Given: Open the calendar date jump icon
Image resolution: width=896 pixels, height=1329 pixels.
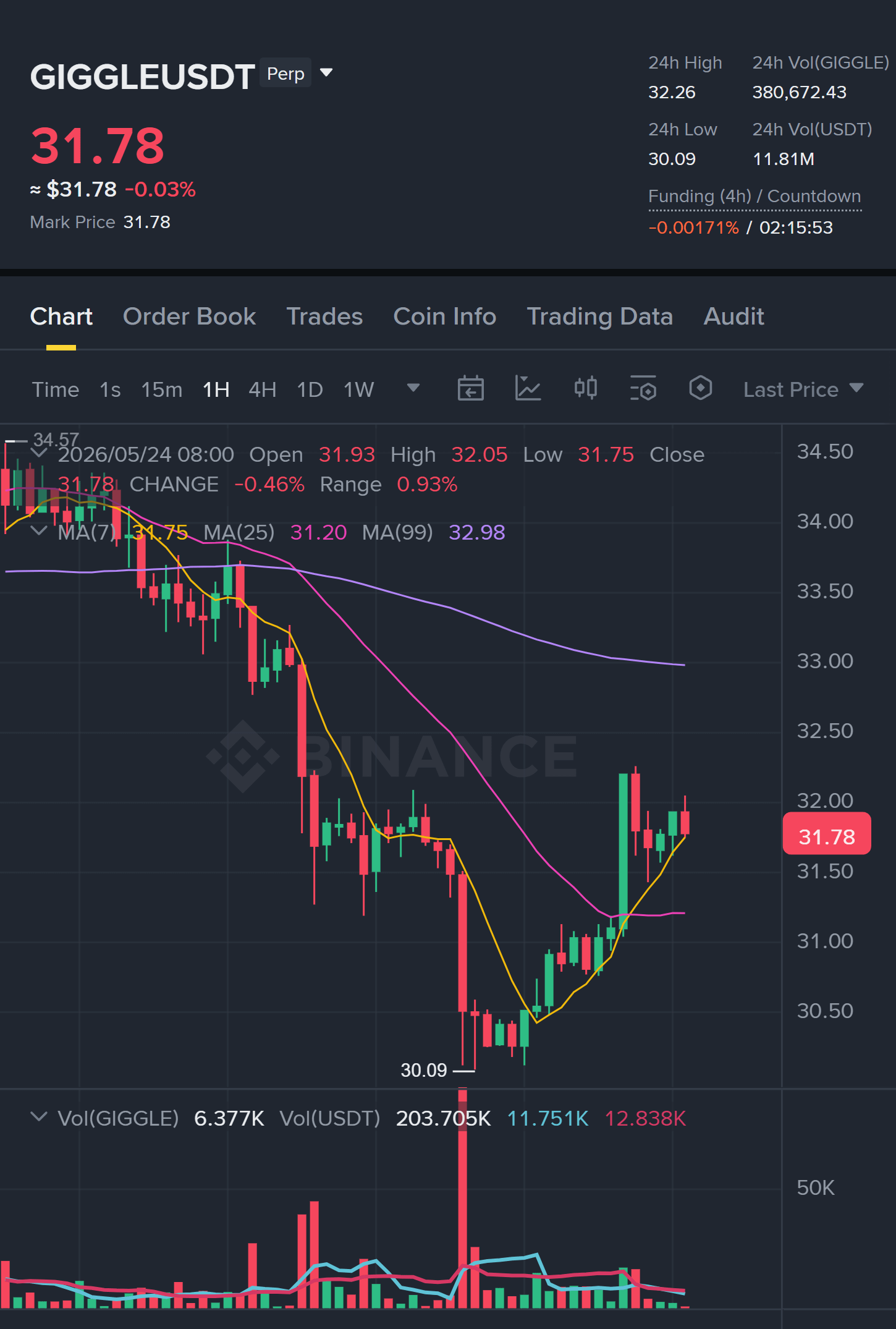Looking at the screenshot, I should click(x=470, y=389).
